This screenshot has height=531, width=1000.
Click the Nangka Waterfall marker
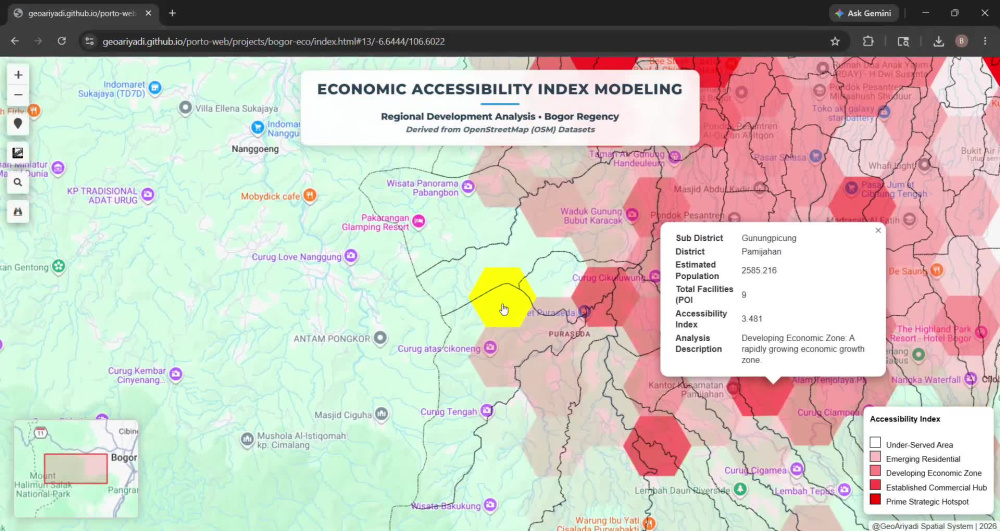point(971,379)
